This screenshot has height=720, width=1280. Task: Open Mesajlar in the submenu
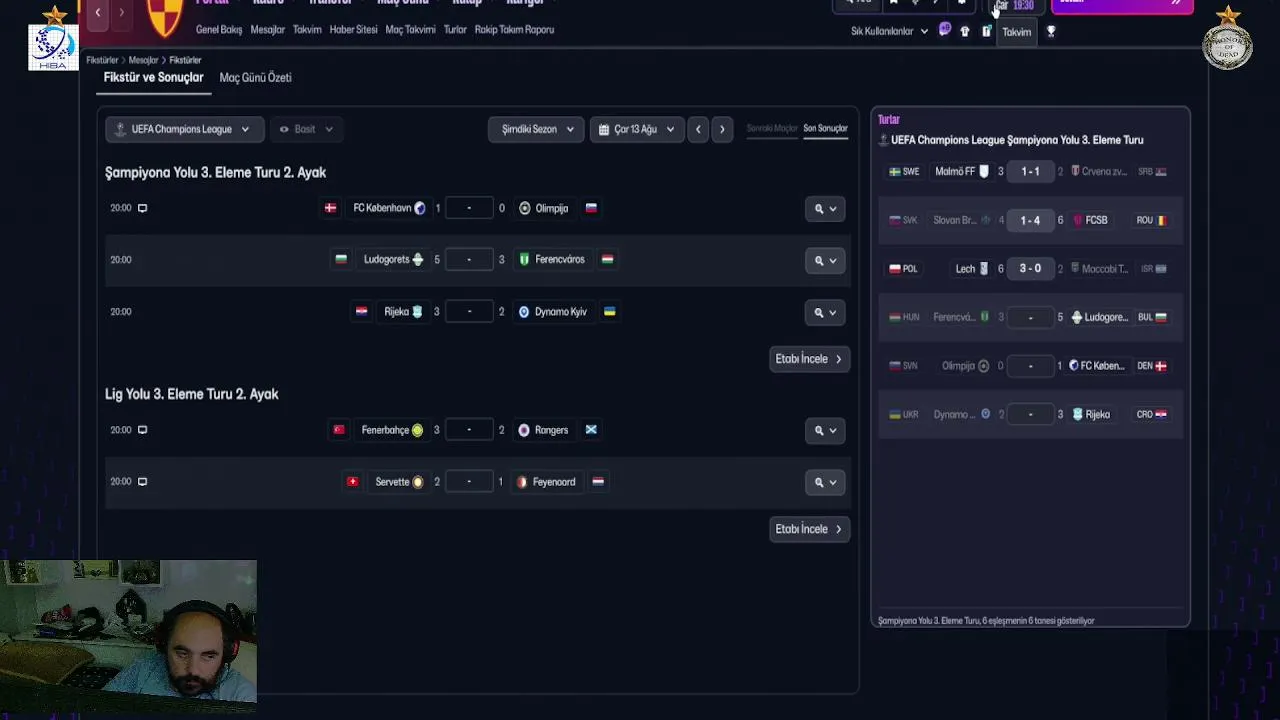[268, 30]
